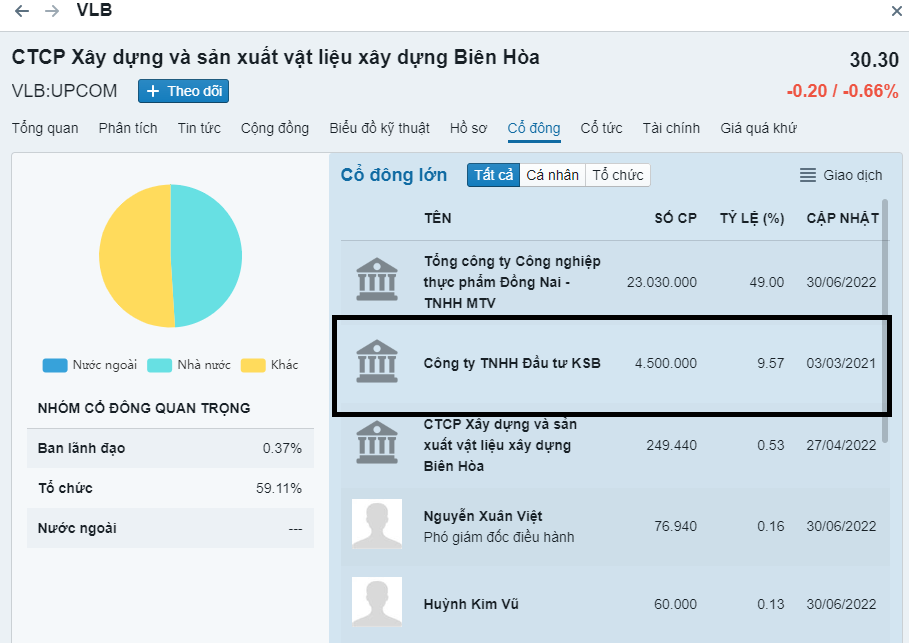
Task: Click the Giao dịch list icon
Action: pyautogui.click(x=808, y=175)
